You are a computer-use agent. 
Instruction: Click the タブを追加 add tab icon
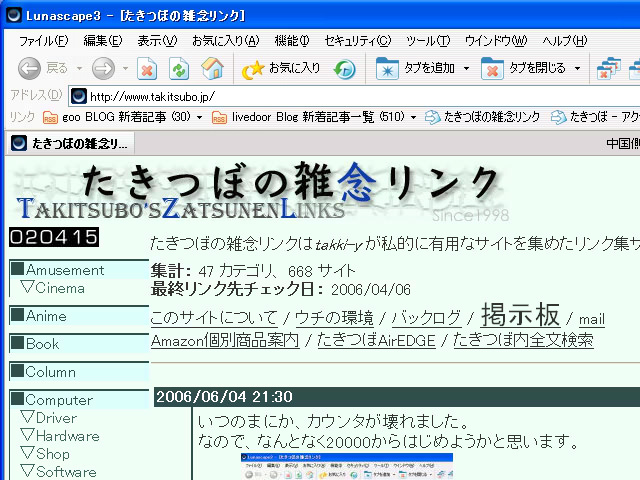(x=387, y=68)
